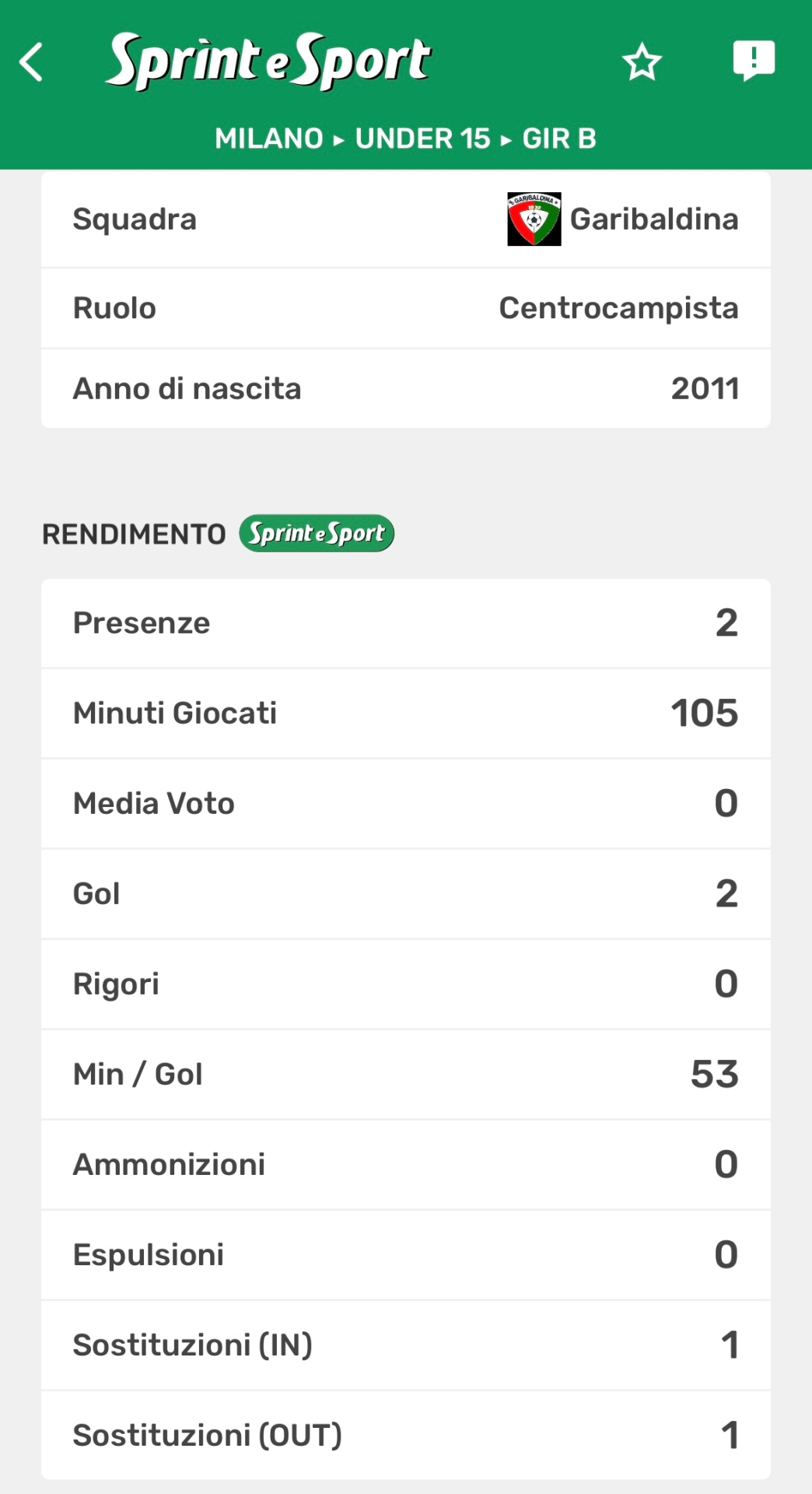Screen dimensions: 812x1494
Task: Open the Garibaldina team name link
Action: point(654,219)
